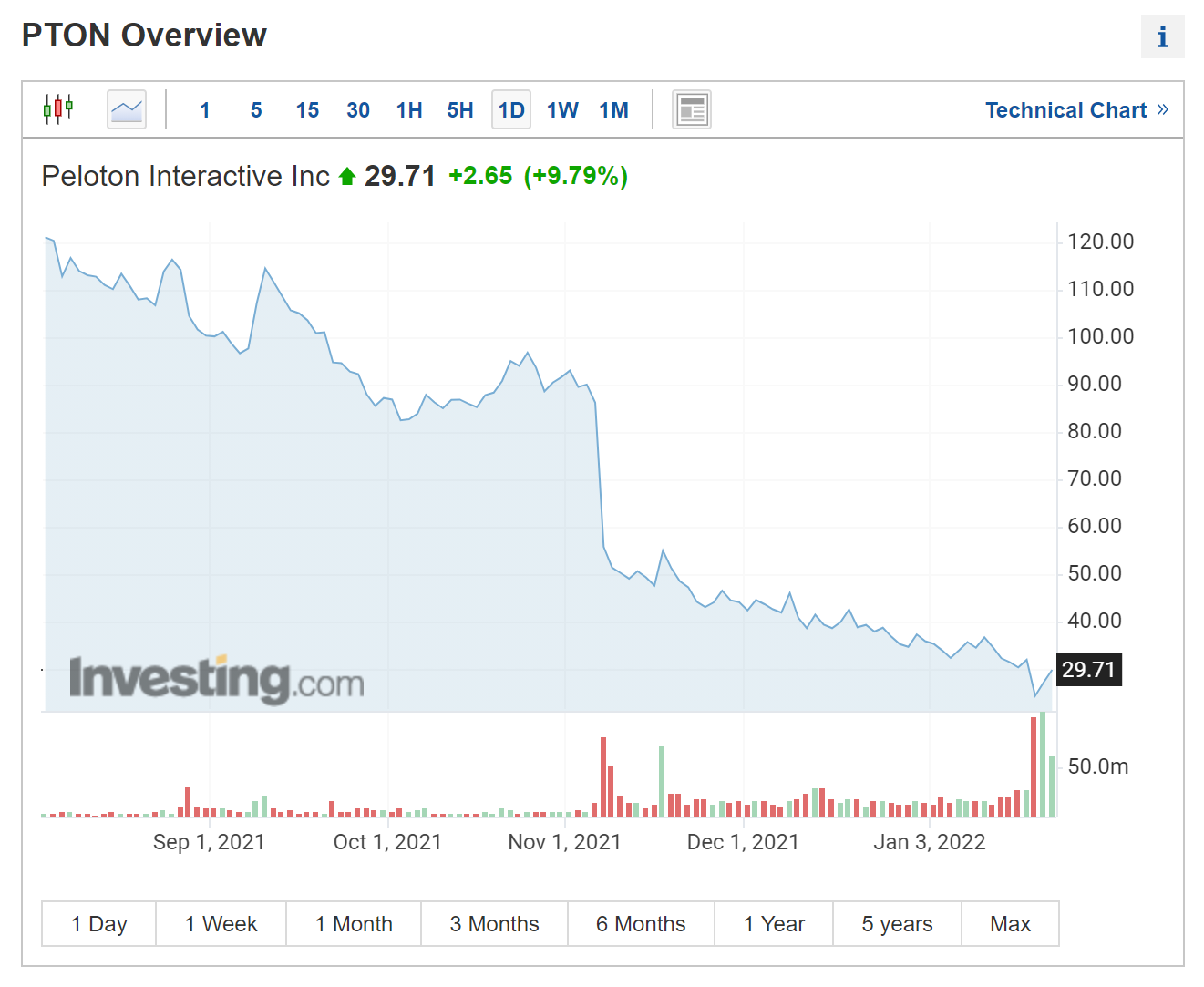Click the 90.00 price axis label
This screenshot has height=987, width=1204.
(x=1095, y=384)
